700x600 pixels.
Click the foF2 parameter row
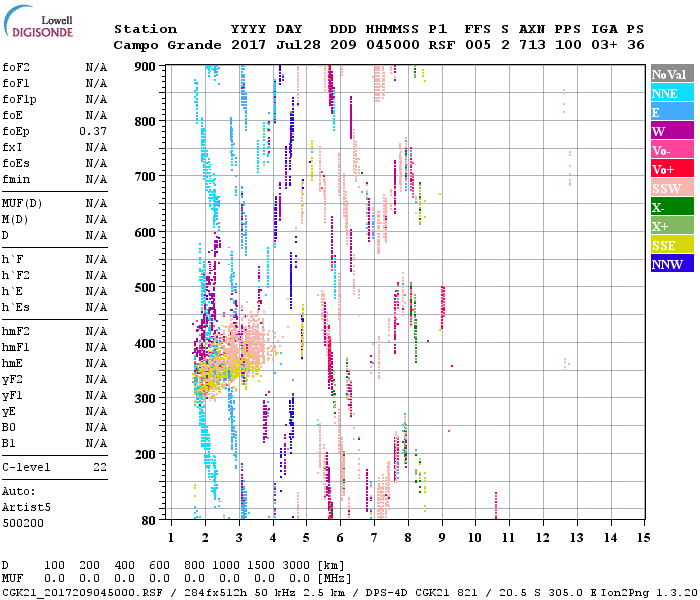coord(54,67)
